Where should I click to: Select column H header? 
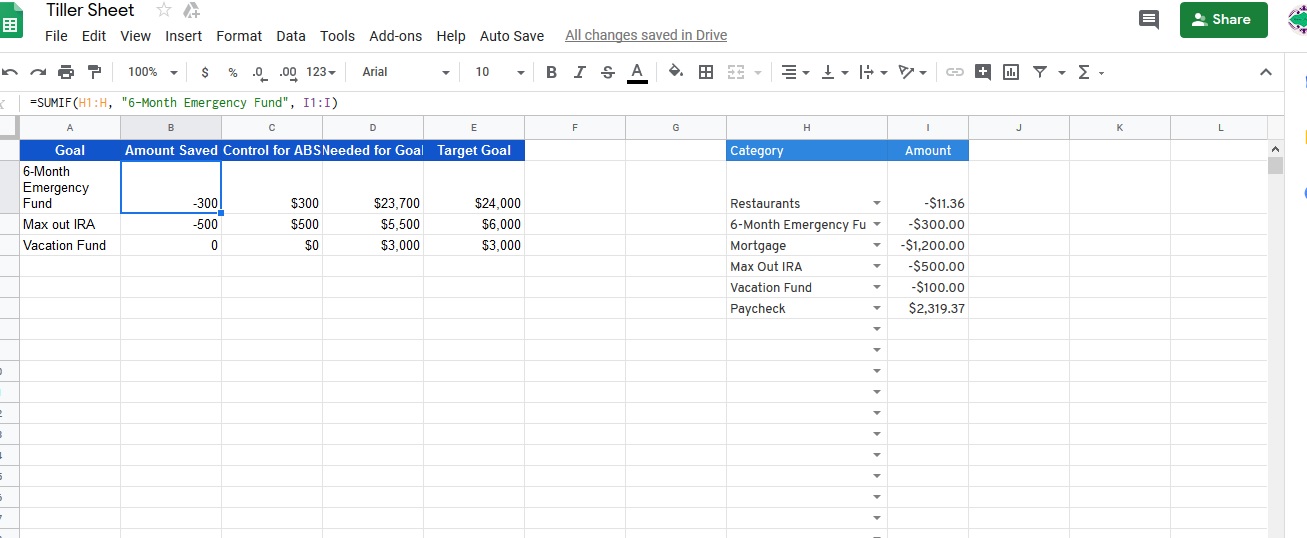pyautogui.click(x=807, y=127)
